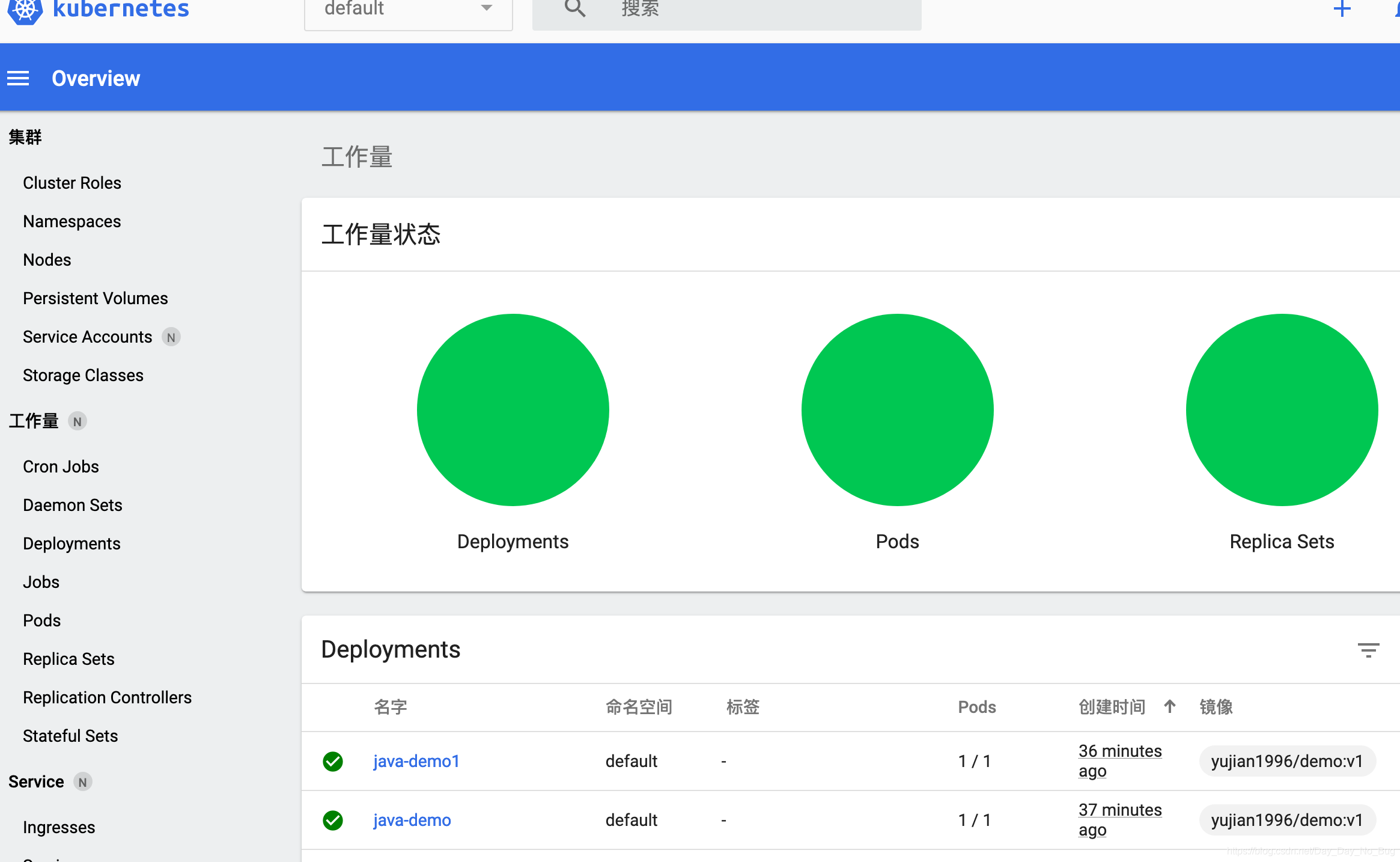
Task: Open the default namespace dropdown
Action: [x=391, y=9]
